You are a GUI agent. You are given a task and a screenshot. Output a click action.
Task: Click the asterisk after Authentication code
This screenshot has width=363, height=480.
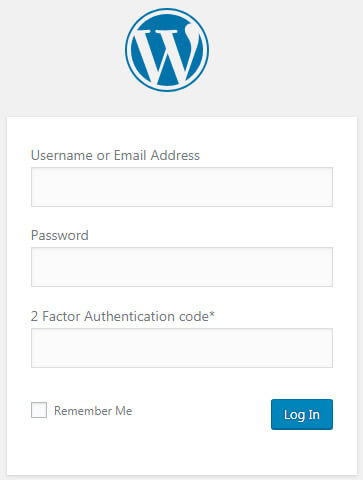click(x=212, y=314)
